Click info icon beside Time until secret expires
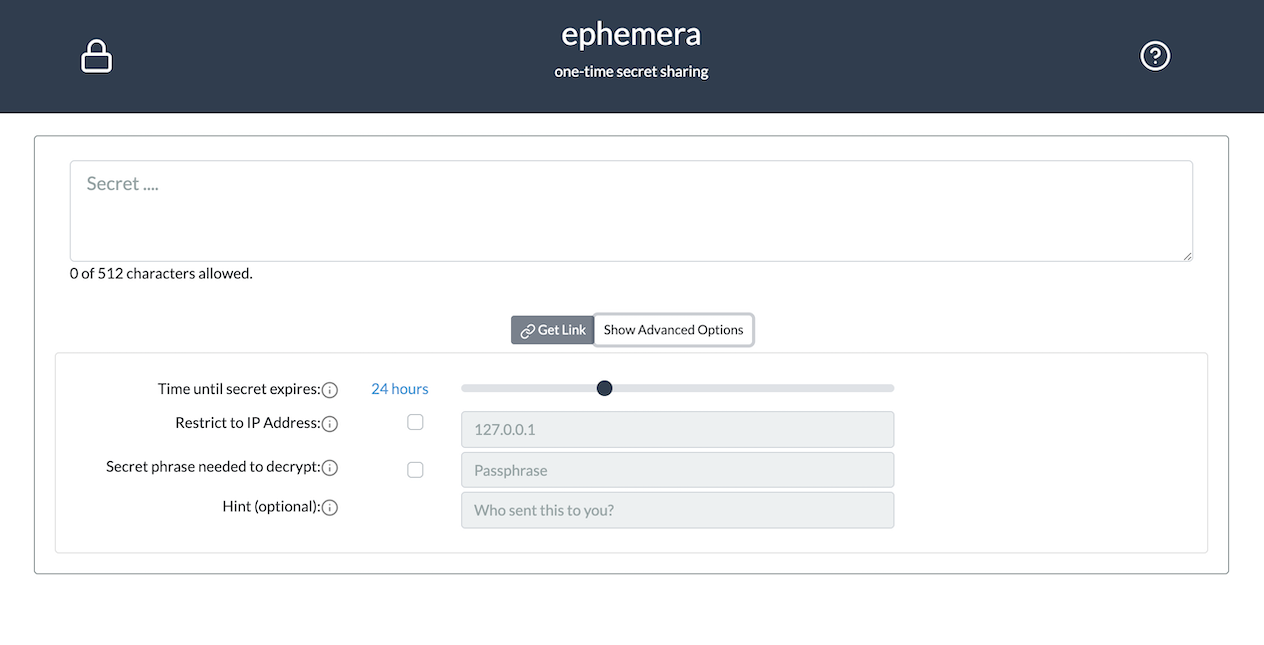Screen dimensions: 1264x645 pos(330,390)
